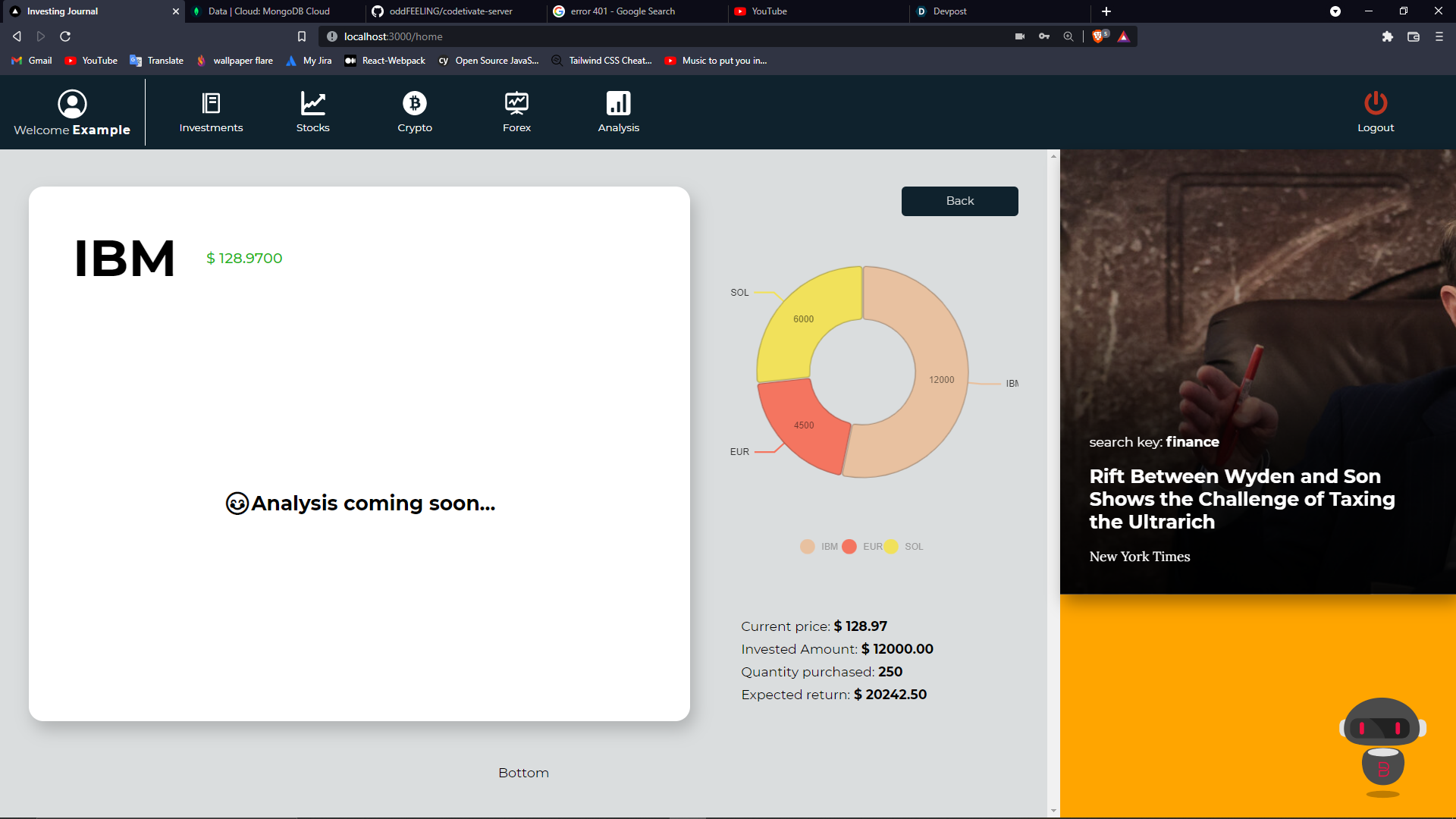The width and height of the screenshot is (1456, 819).
Task: Click the Back button above the pie chart
Action: 959,200
